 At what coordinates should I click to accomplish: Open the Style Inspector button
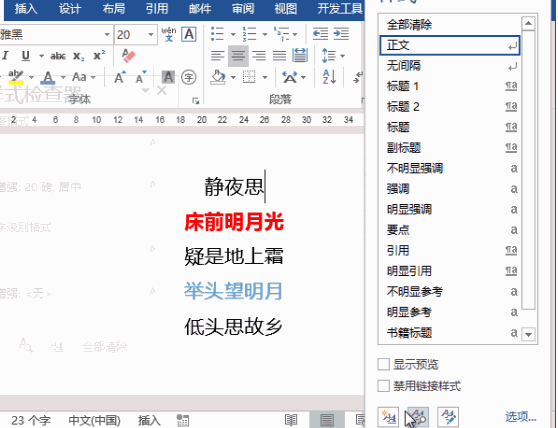(417, 417)
